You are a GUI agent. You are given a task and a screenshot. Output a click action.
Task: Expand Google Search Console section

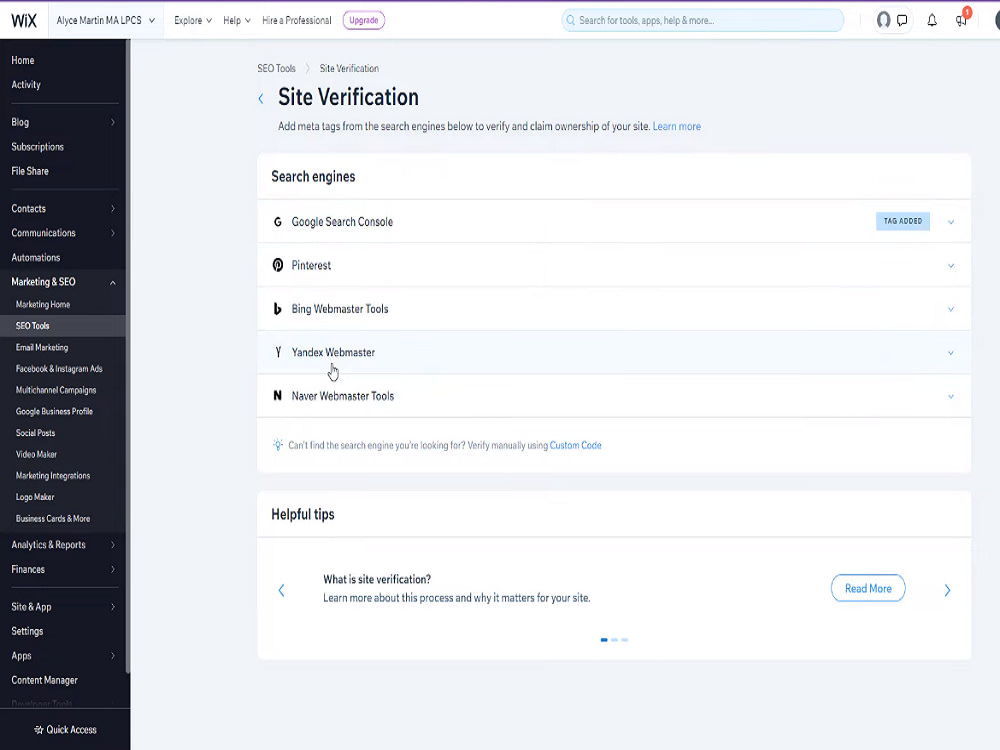click(x=951, y=222)
